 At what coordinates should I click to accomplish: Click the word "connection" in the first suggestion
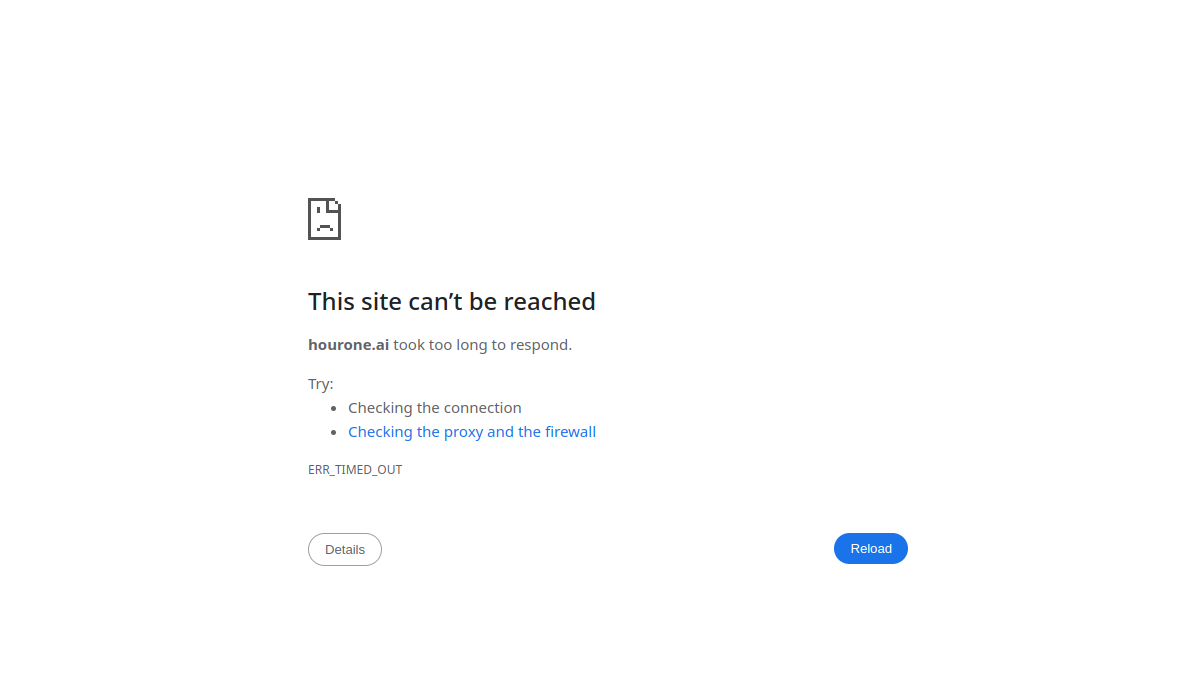(x=483, y=408)
